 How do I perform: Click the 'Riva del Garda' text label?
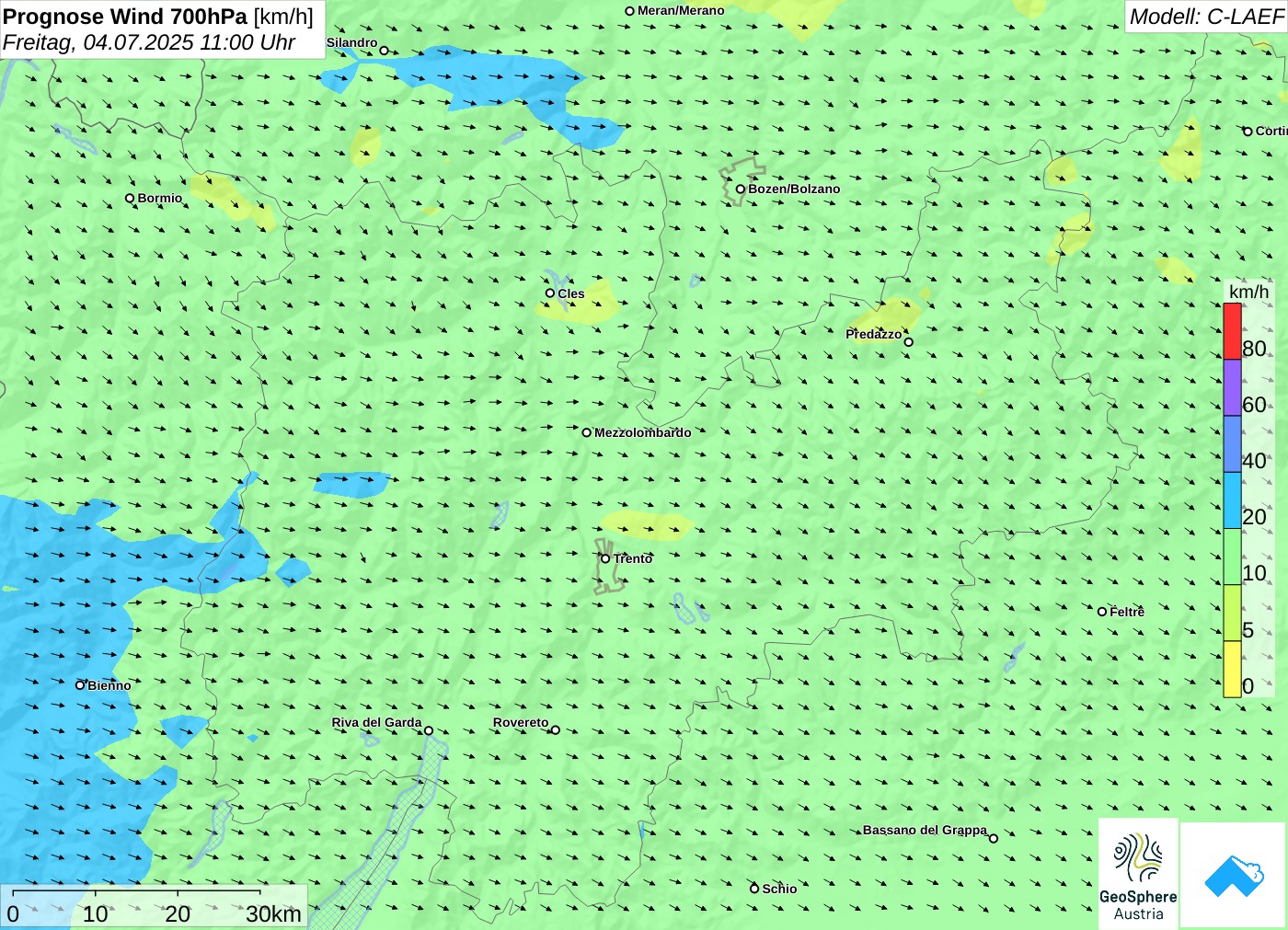pos(376,723)
